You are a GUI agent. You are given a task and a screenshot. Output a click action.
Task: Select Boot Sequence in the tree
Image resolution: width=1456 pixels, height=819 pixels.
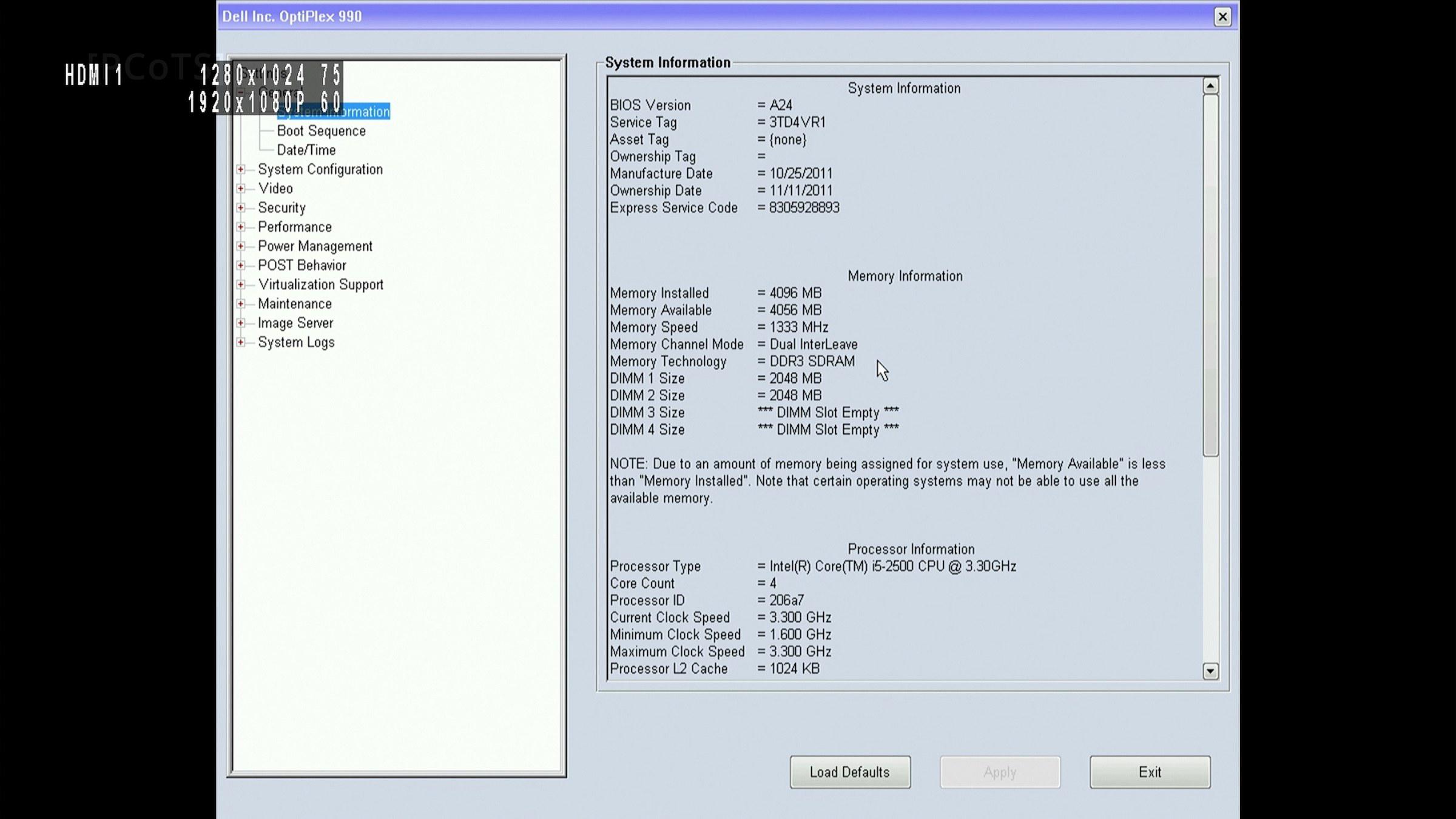coord(322,131)
